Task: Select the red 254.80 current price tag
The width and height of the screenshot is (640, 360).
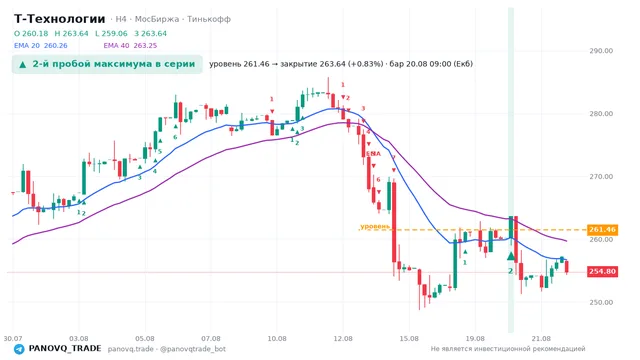Action: (x=602, y=271)
